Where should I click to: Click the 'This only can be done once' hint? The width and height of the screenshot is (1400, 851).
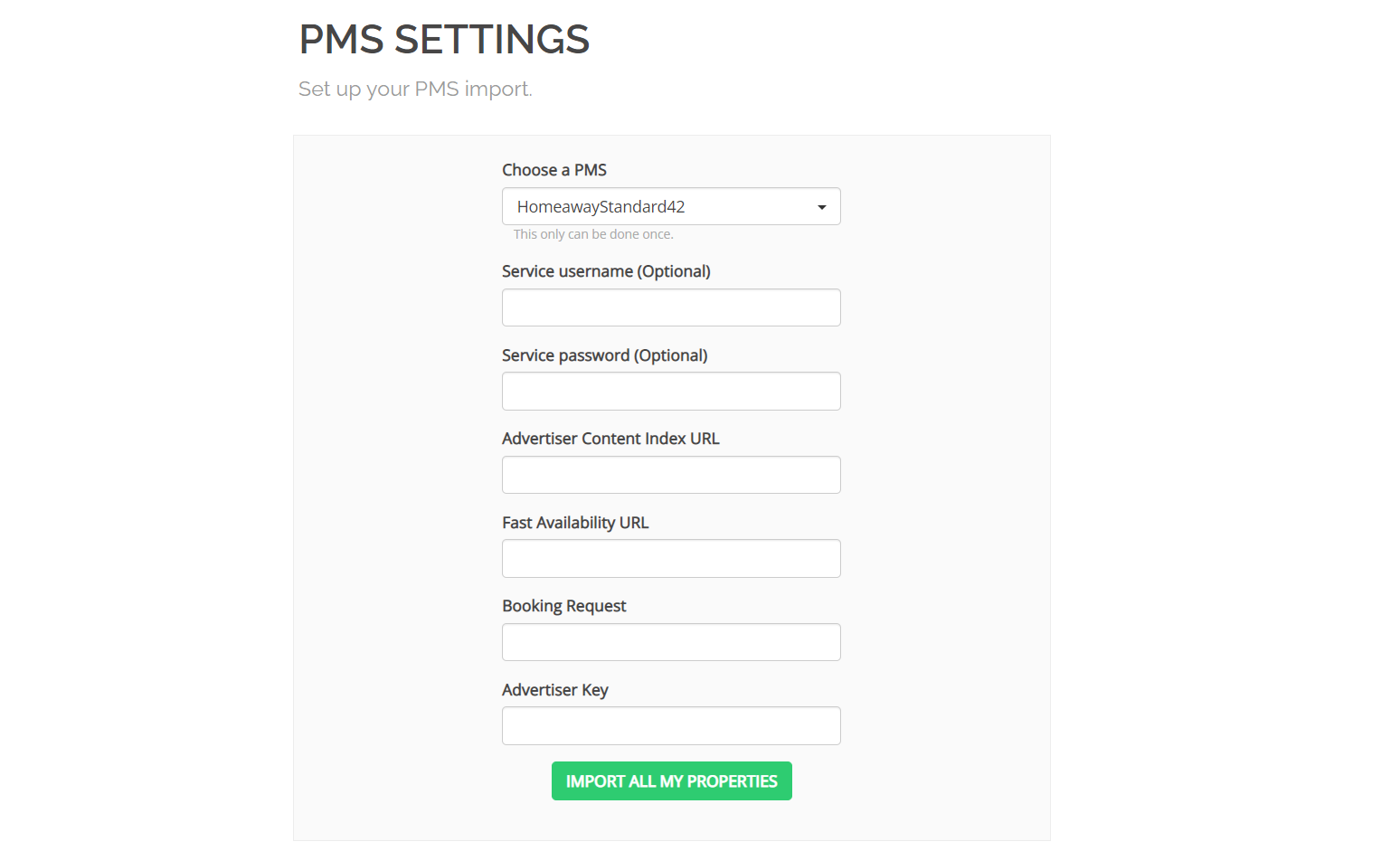click(593, 234)
